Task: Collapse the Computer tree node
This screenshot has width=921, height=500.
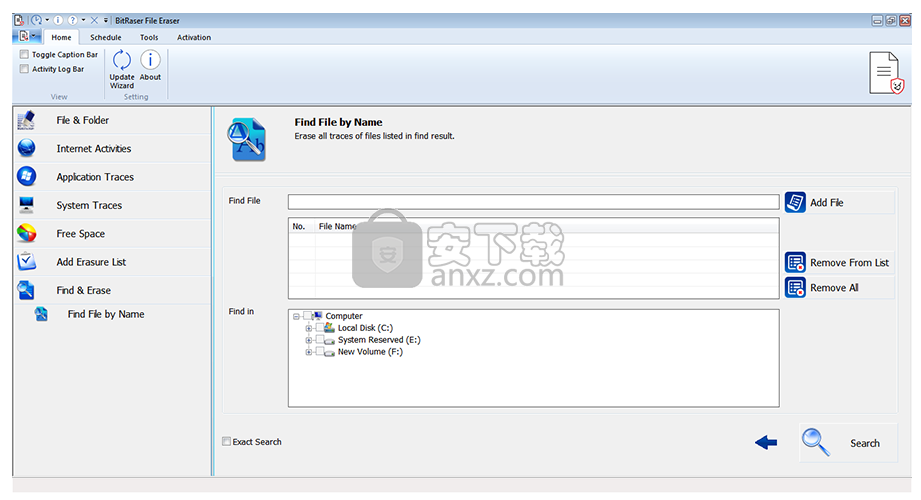Action: 297,316
